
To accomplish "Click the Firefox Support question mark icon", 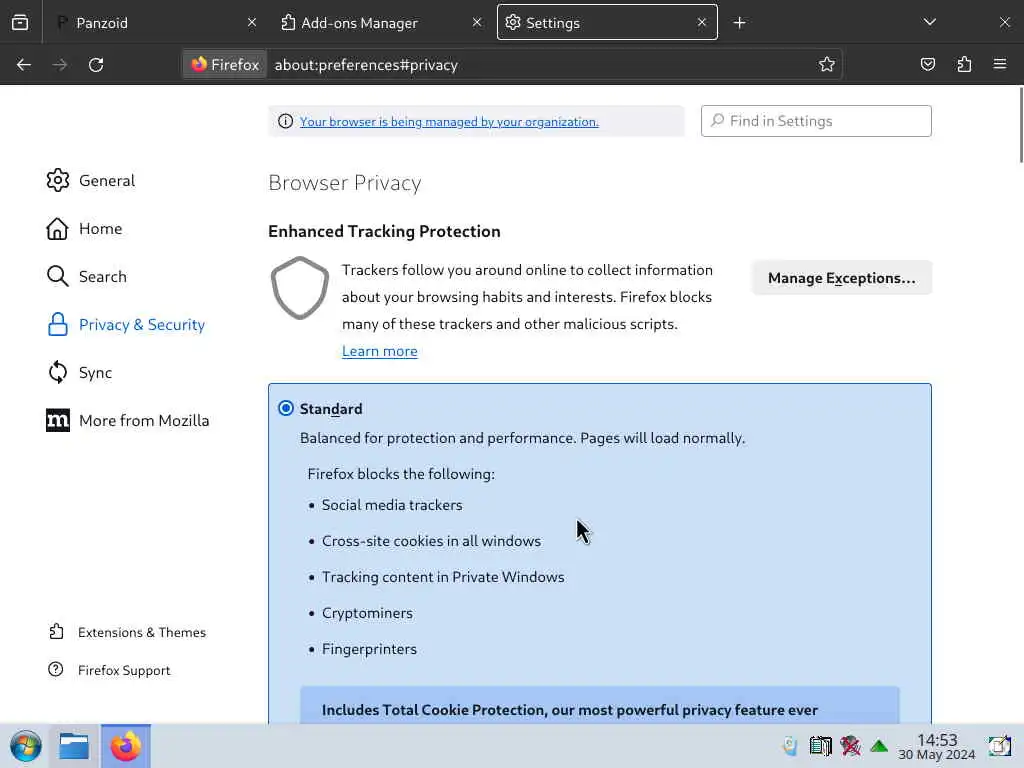I will point(56,669).
